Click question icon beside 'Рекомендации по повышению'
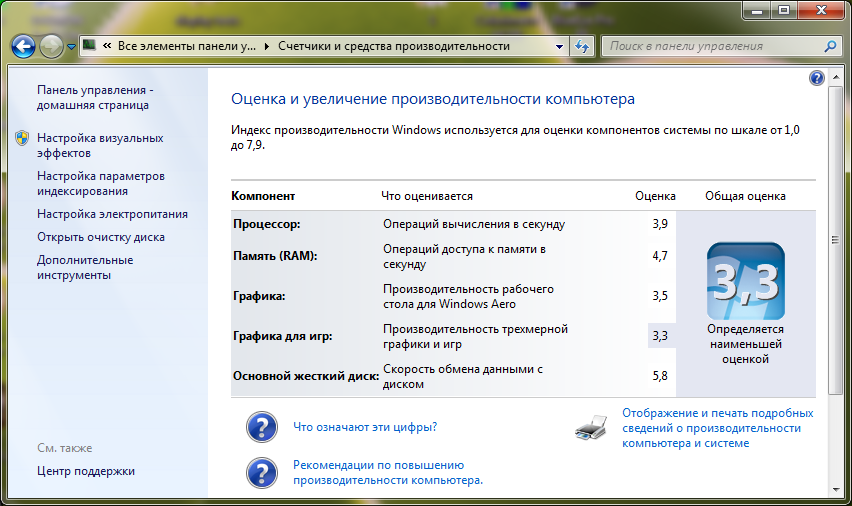Image resolution: width=852 pixels, height=506 pixels. [262, 473]
